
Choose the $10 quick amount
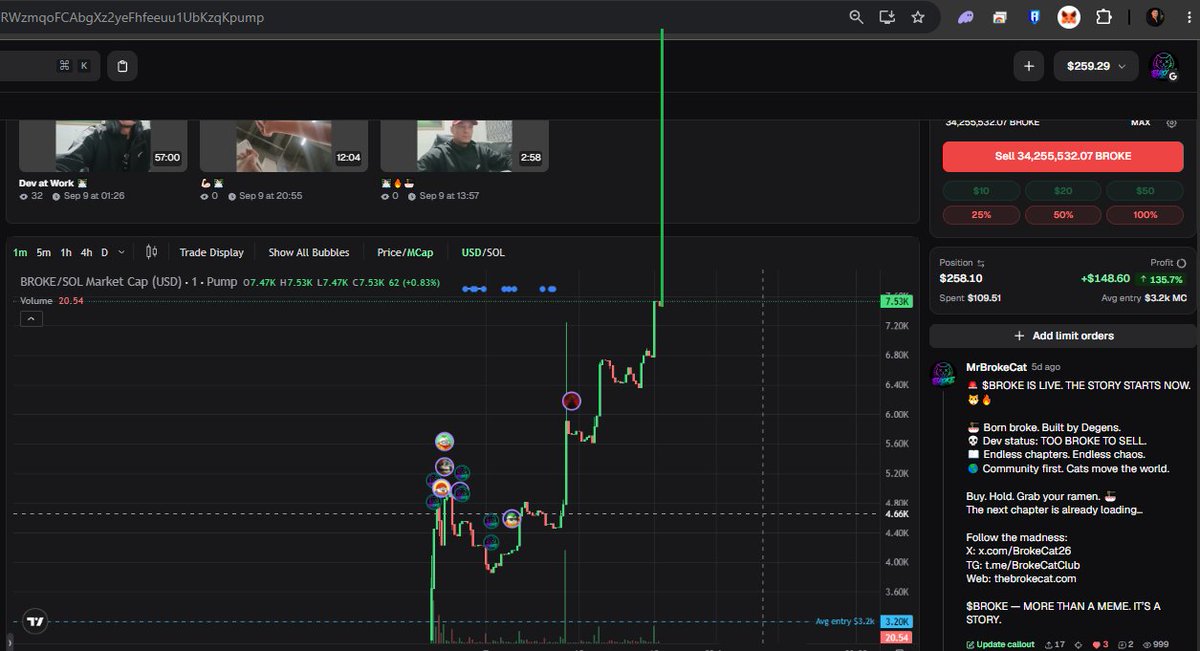pos(981,191)
